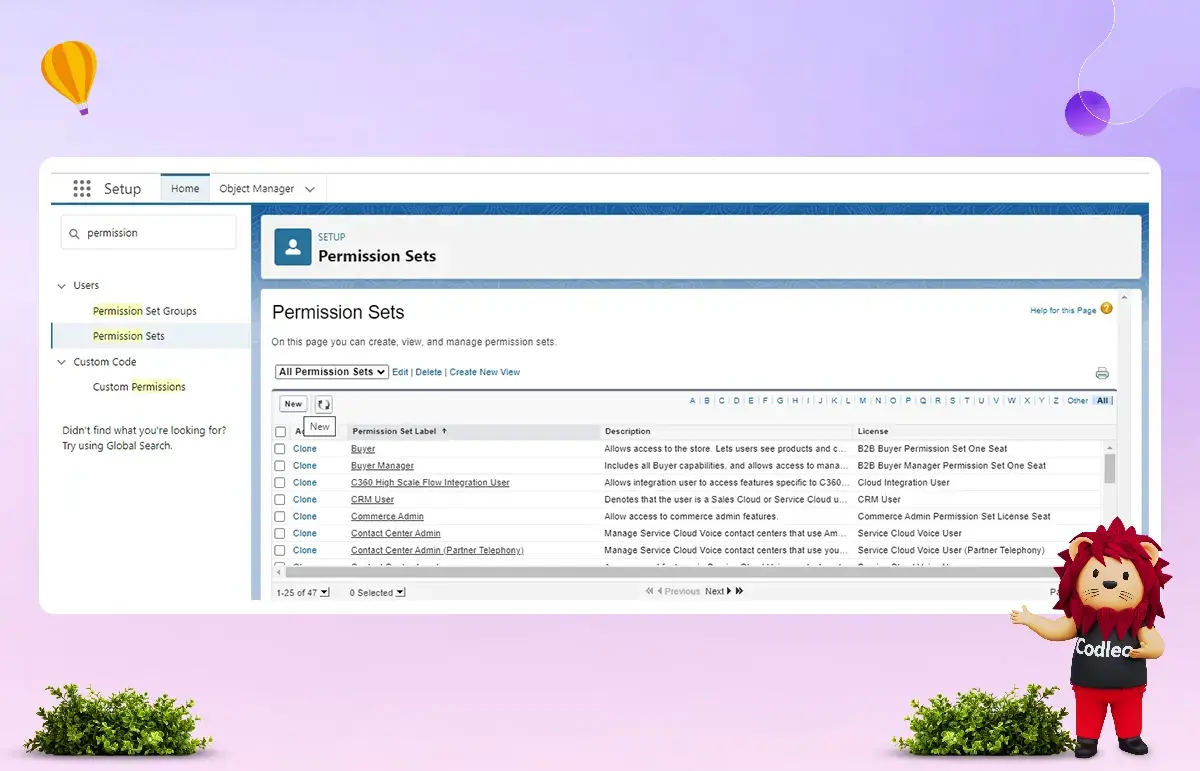The height and width of the screenshot is (771, 1200).
Task: Tick the Contact Center Admin row checkbox
Action: pos(280,534)
